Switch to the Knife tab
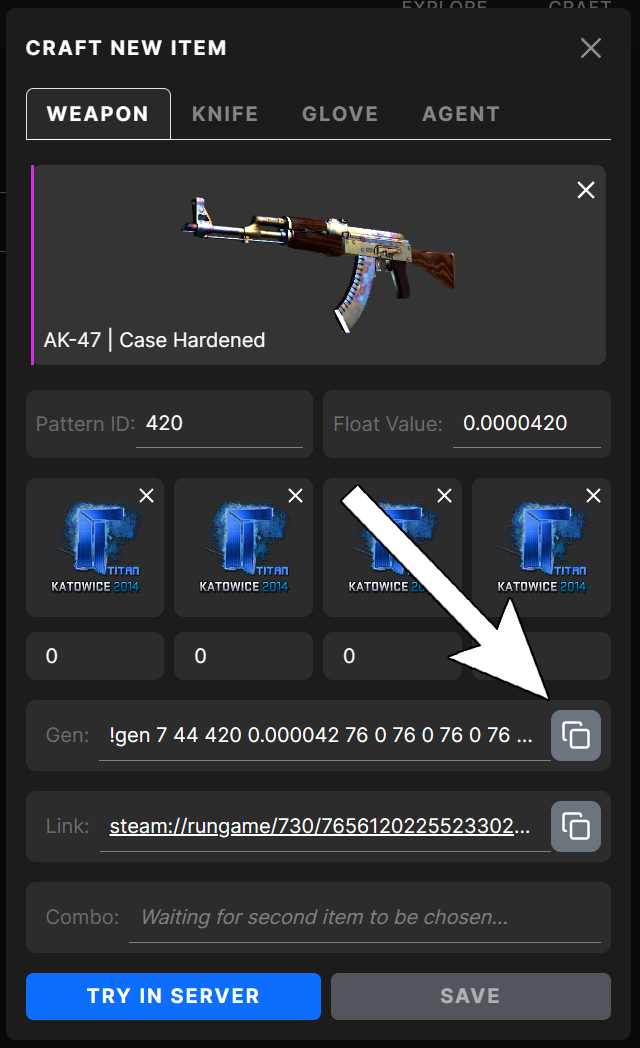 pyautogui.click(x=224, y=114)
